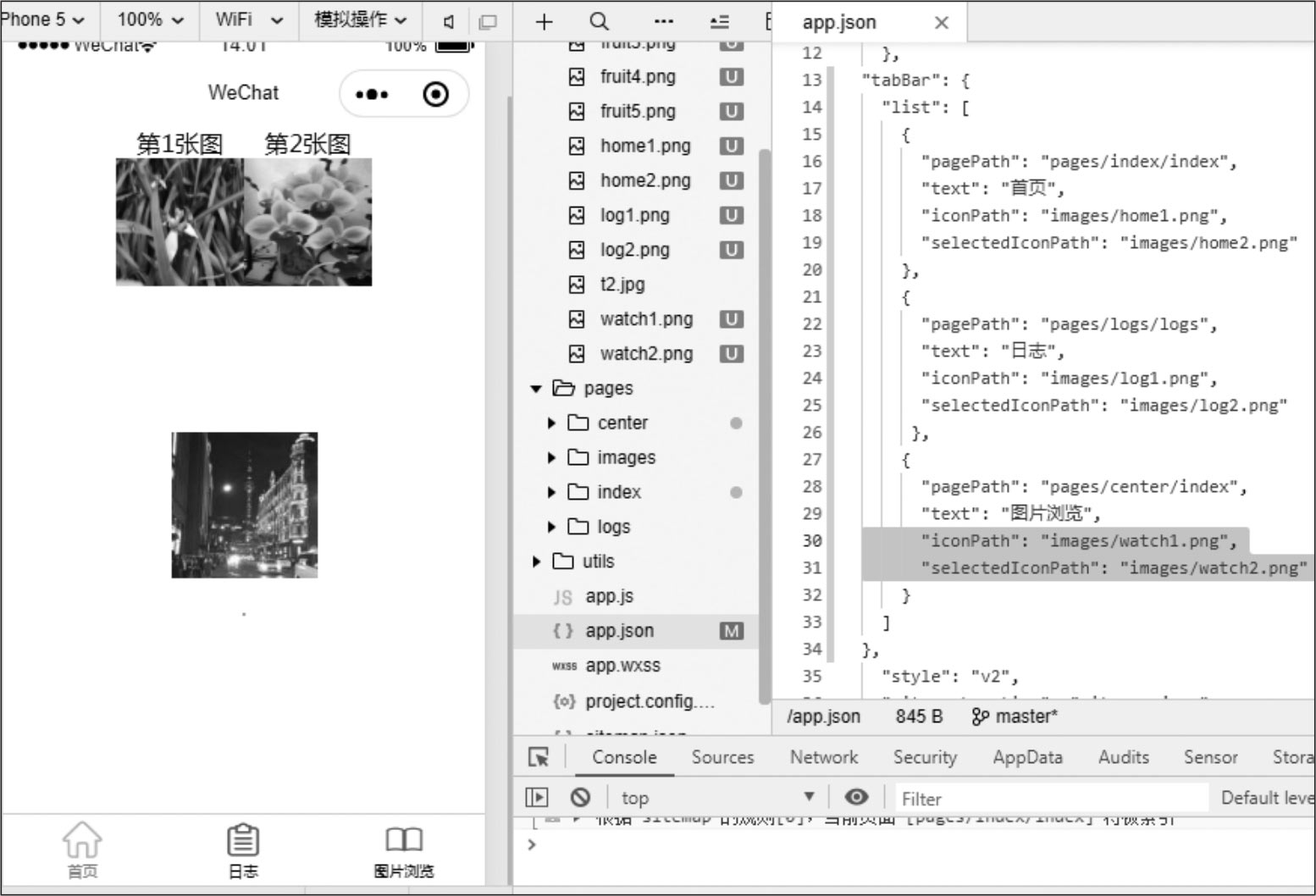Click the collapse tree list icon
1316x896 pixels.
pyautogui.click(x=720, y=22)
